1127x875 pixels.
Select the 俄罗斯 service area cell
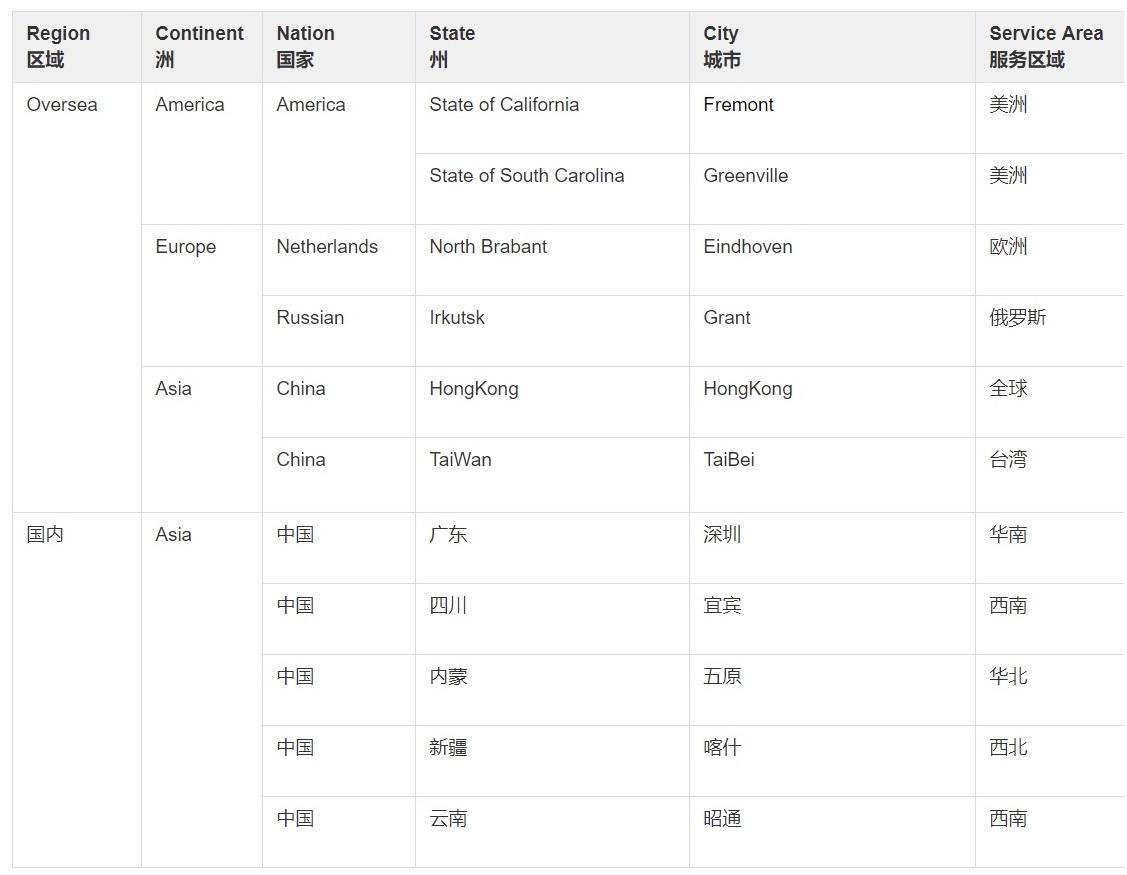click(x=1051, y=331)
